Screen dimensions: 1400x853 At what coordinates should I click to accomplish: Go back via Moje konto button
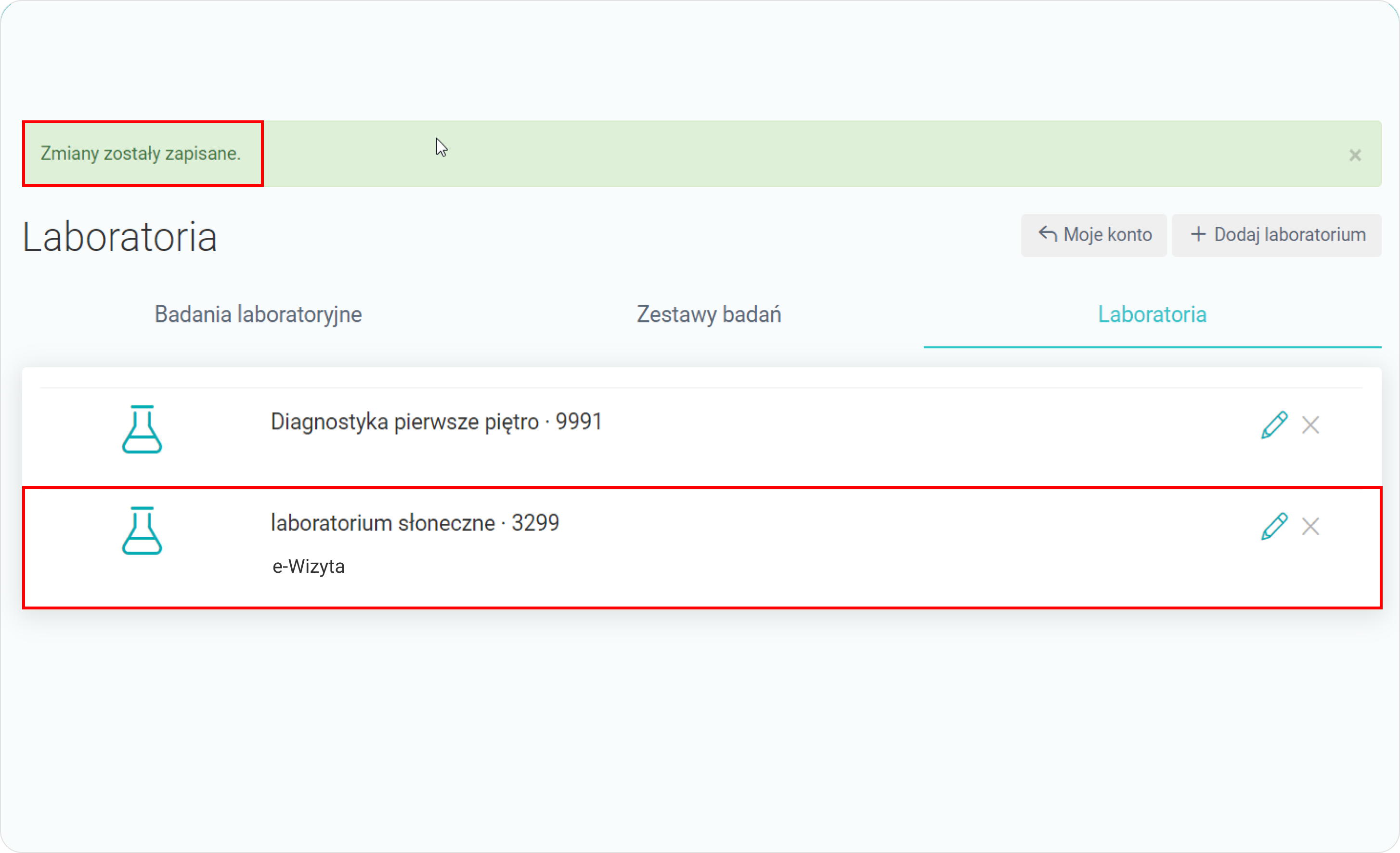[x=1094, y=235]
